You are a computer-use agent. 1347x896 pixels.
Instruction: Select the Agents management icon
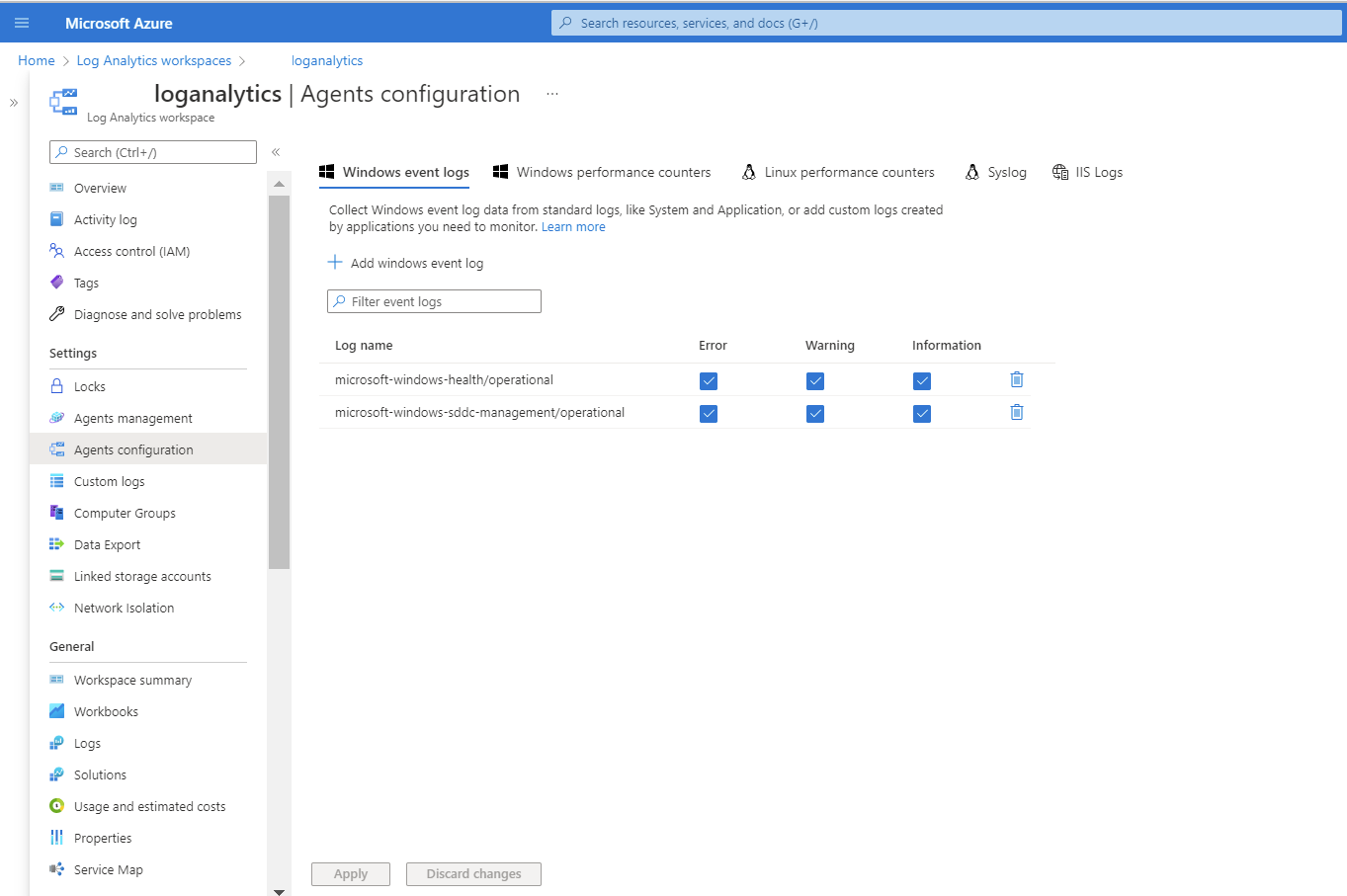(x=57, y=418)
